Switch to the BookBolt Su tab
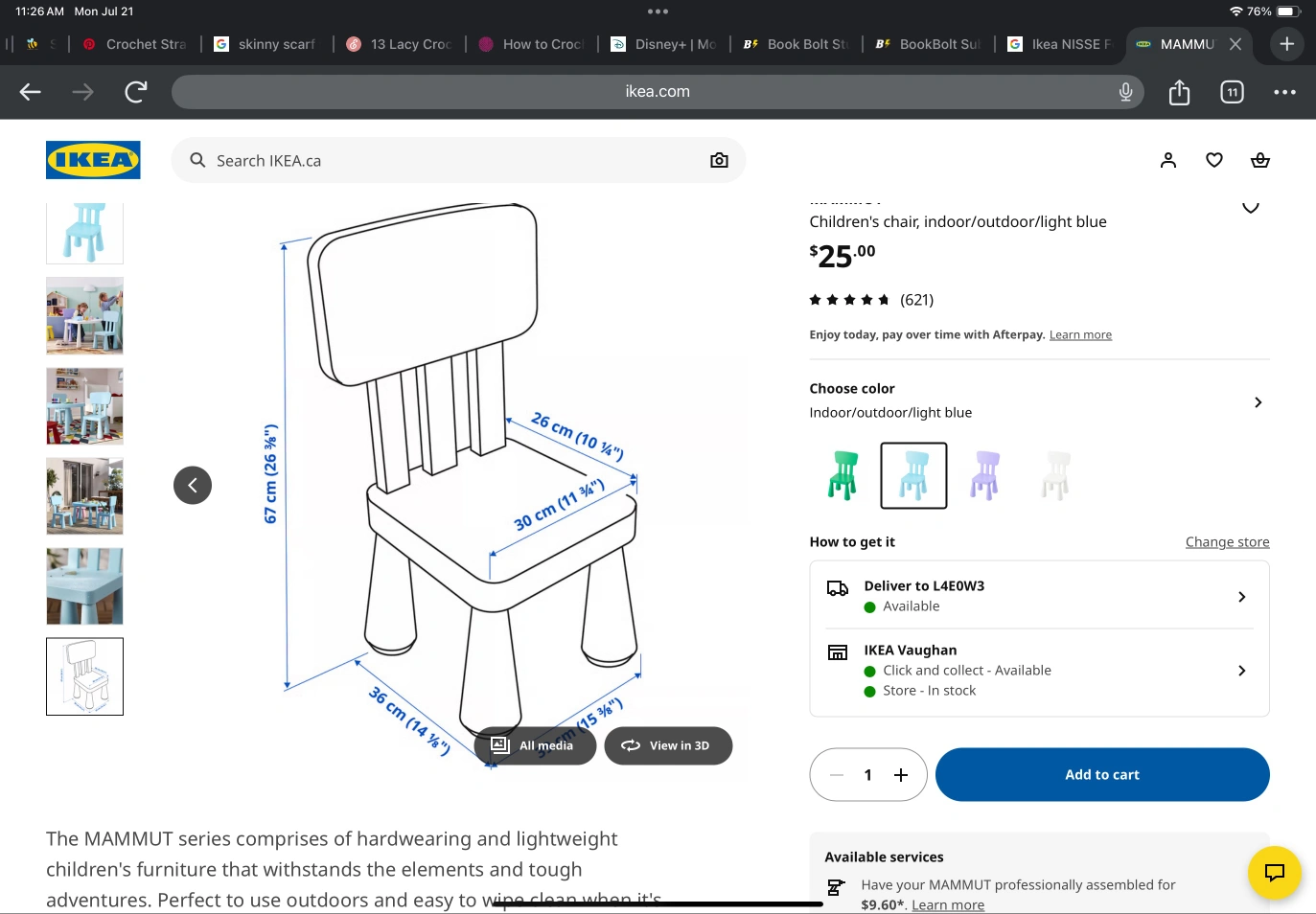The height and width of the screenshot is (914, 1316). point(929,44)
